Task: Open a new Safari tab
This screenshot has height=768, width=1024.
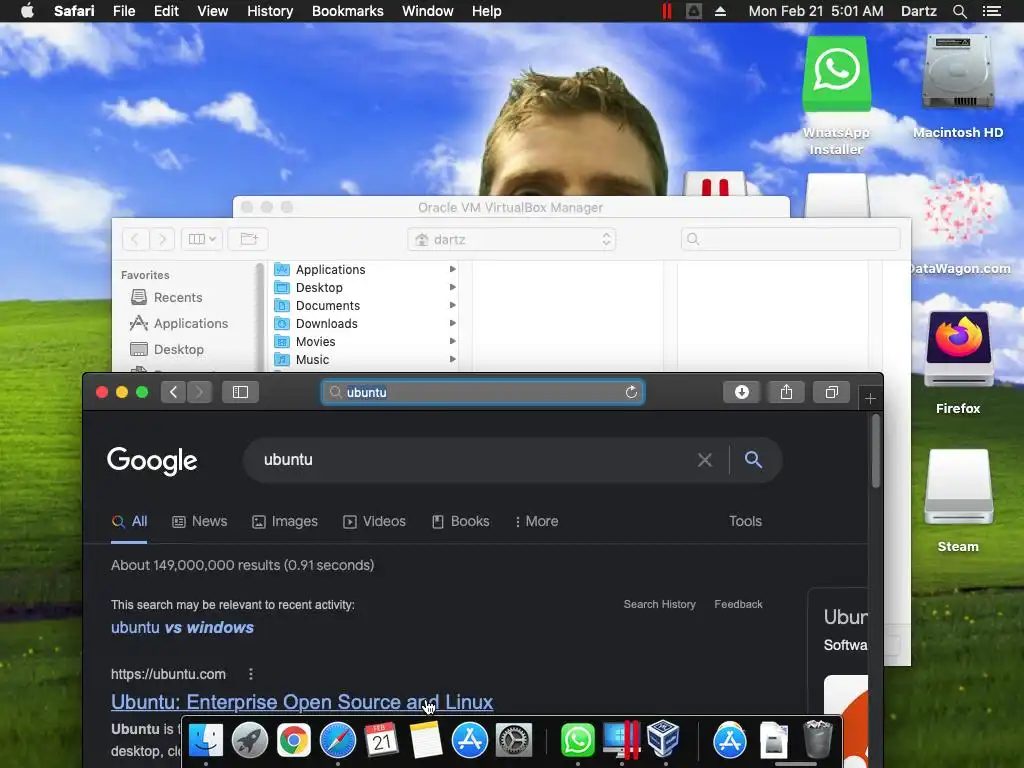Action: click(x=870, y=398)
